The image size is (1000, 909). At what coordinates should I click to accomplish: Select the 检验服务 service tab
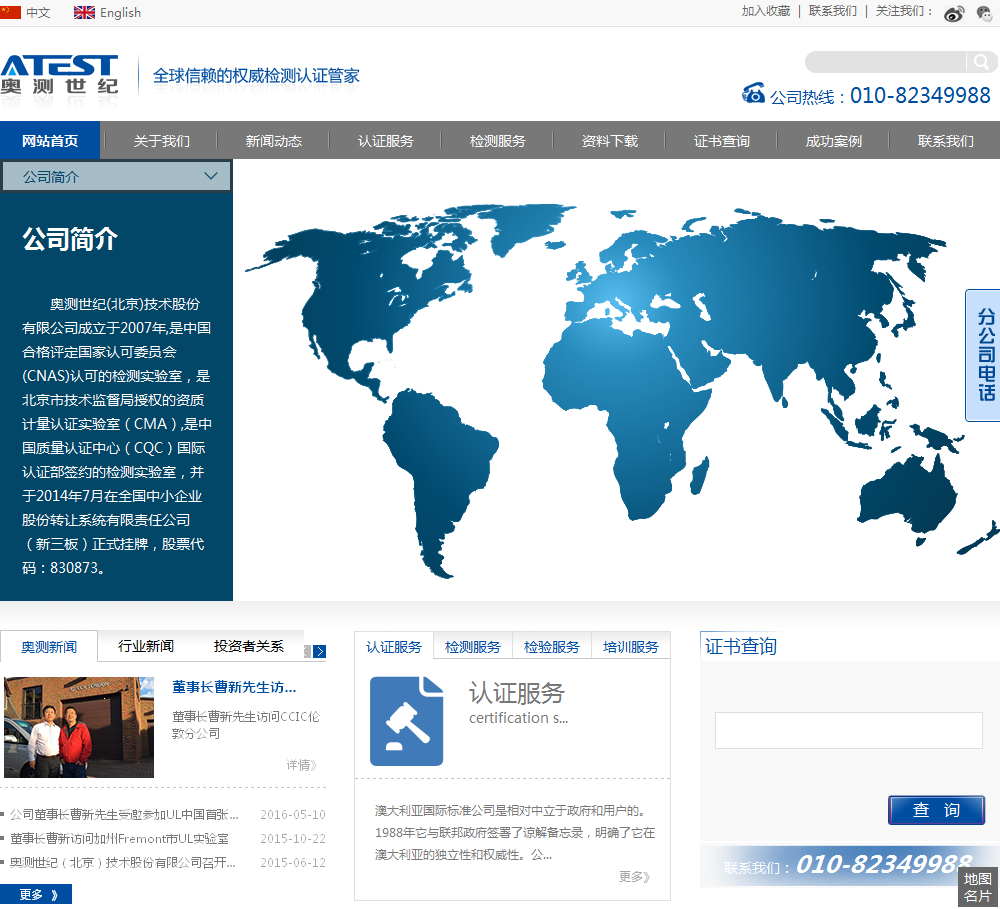point(552,647)
